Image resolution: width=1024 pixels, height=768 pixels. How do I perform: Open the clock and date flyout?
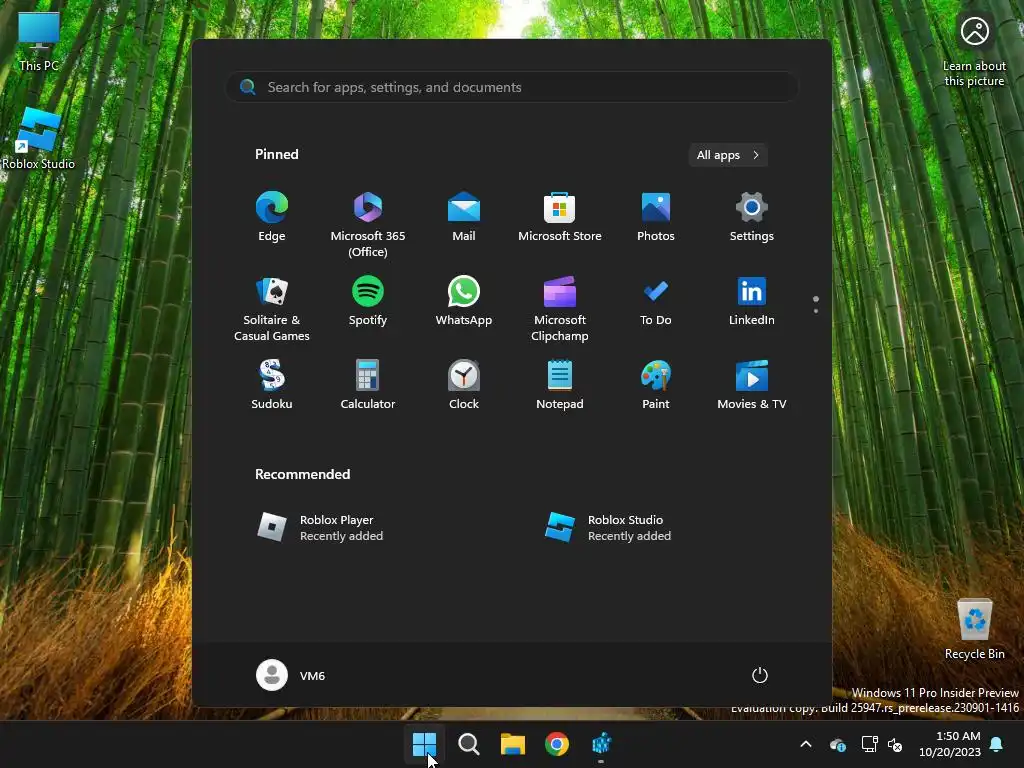coord(950,744)
